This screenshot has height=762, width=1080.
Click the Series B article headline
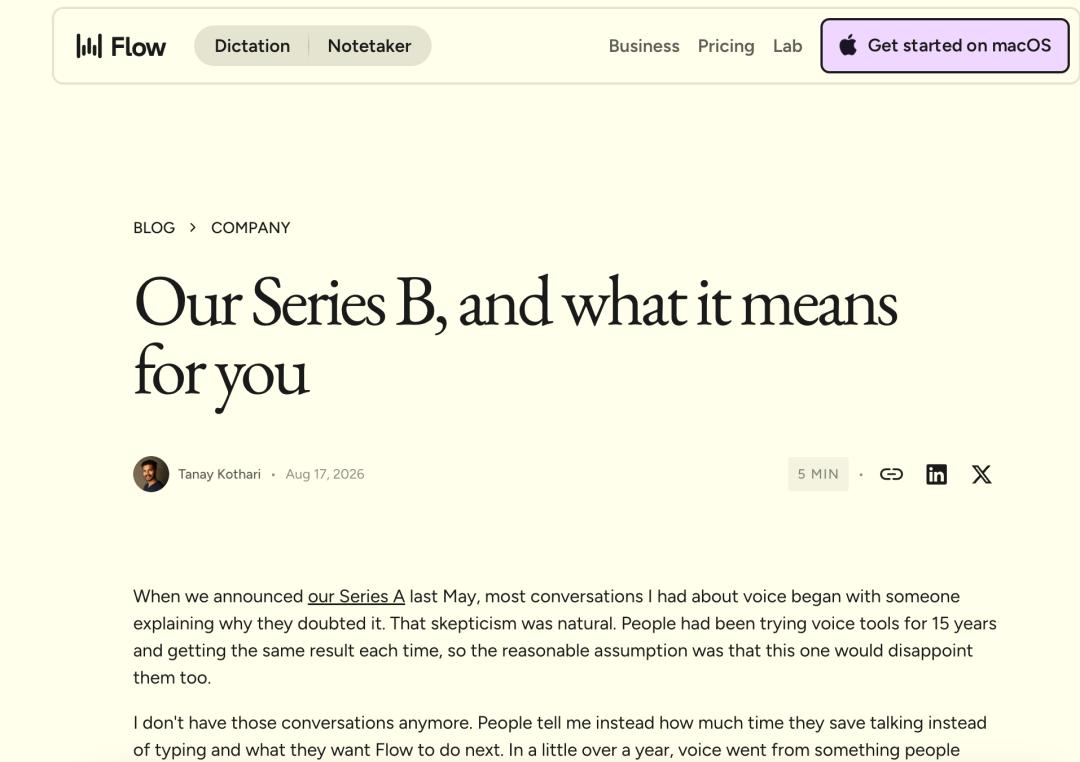click(x=515, y=340)
